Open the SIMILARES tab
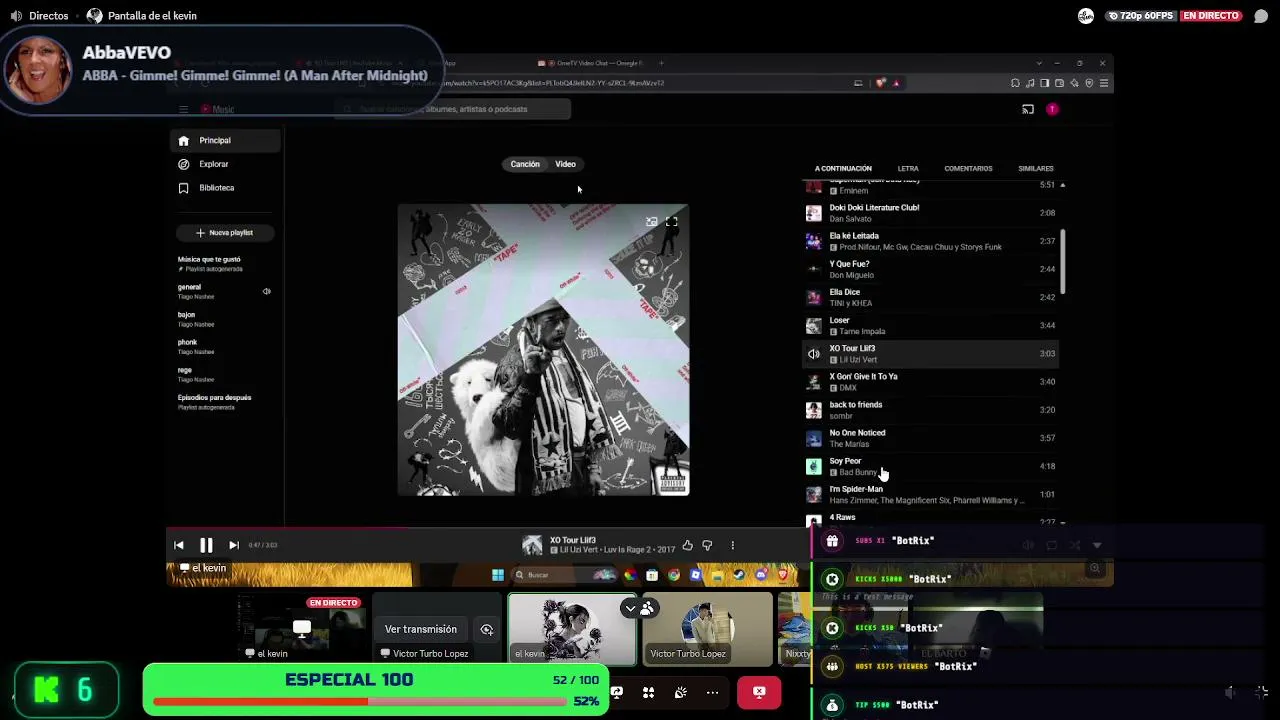The width and height of the screenshot is (1280, 720). [1036, 168]
